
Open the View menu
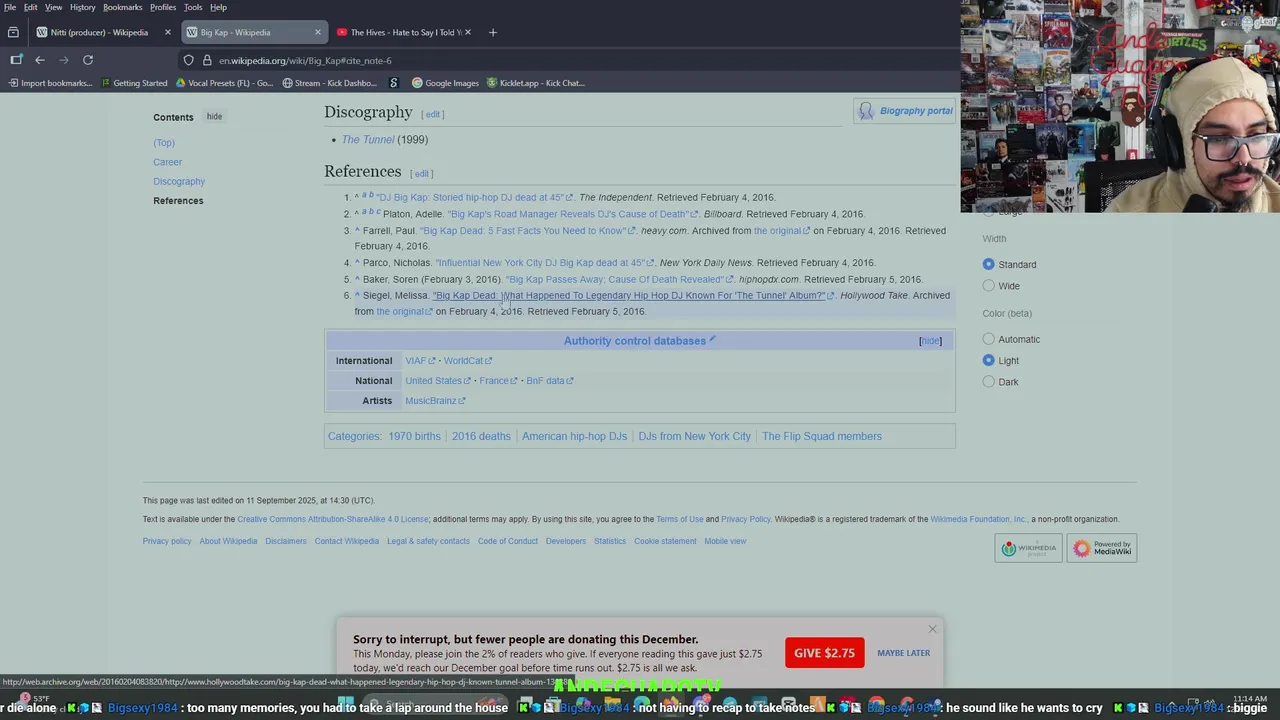pyautogui.click(x=53, y=7)
